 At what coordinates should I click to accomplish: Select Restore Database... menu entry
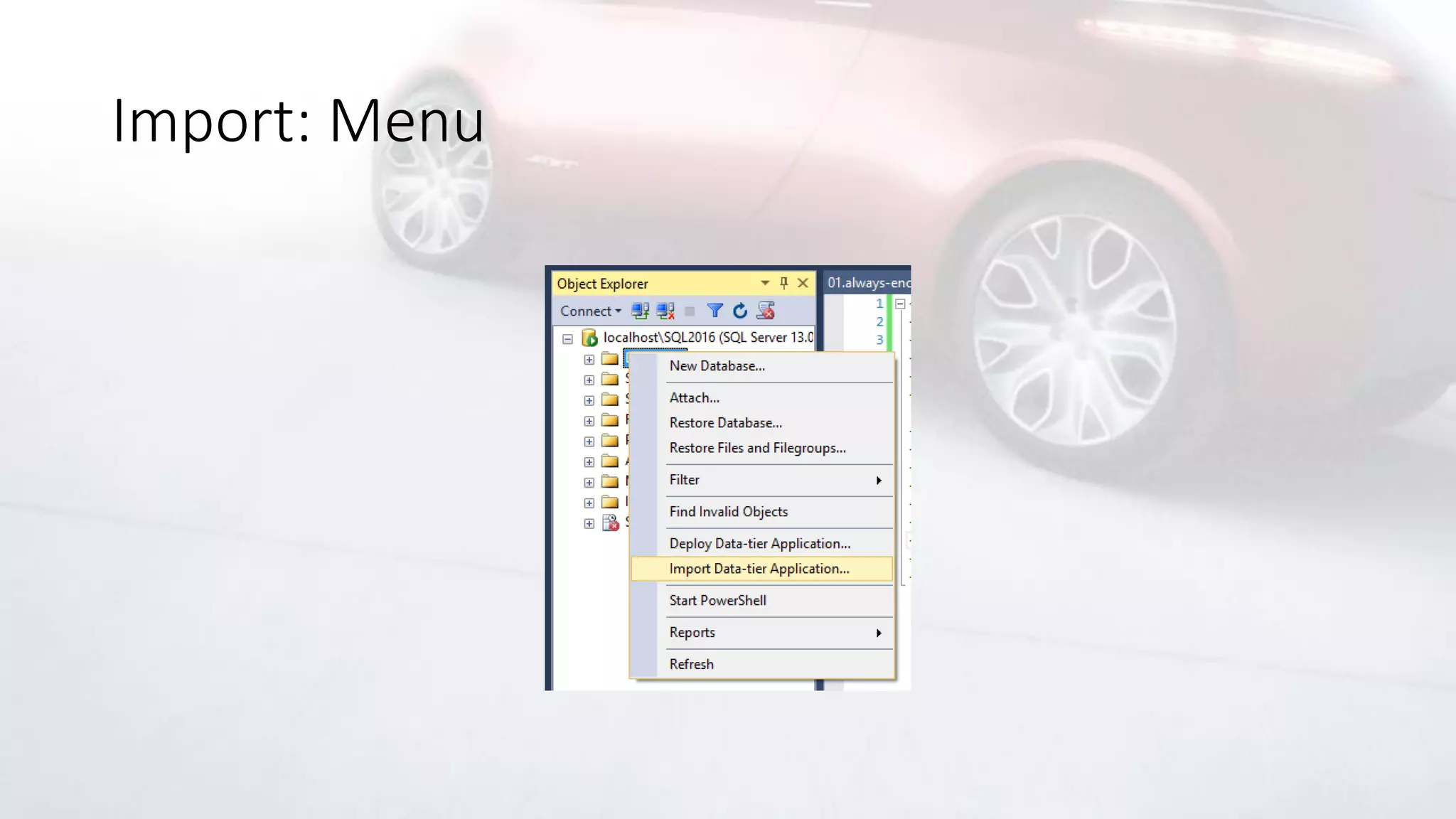762,423
